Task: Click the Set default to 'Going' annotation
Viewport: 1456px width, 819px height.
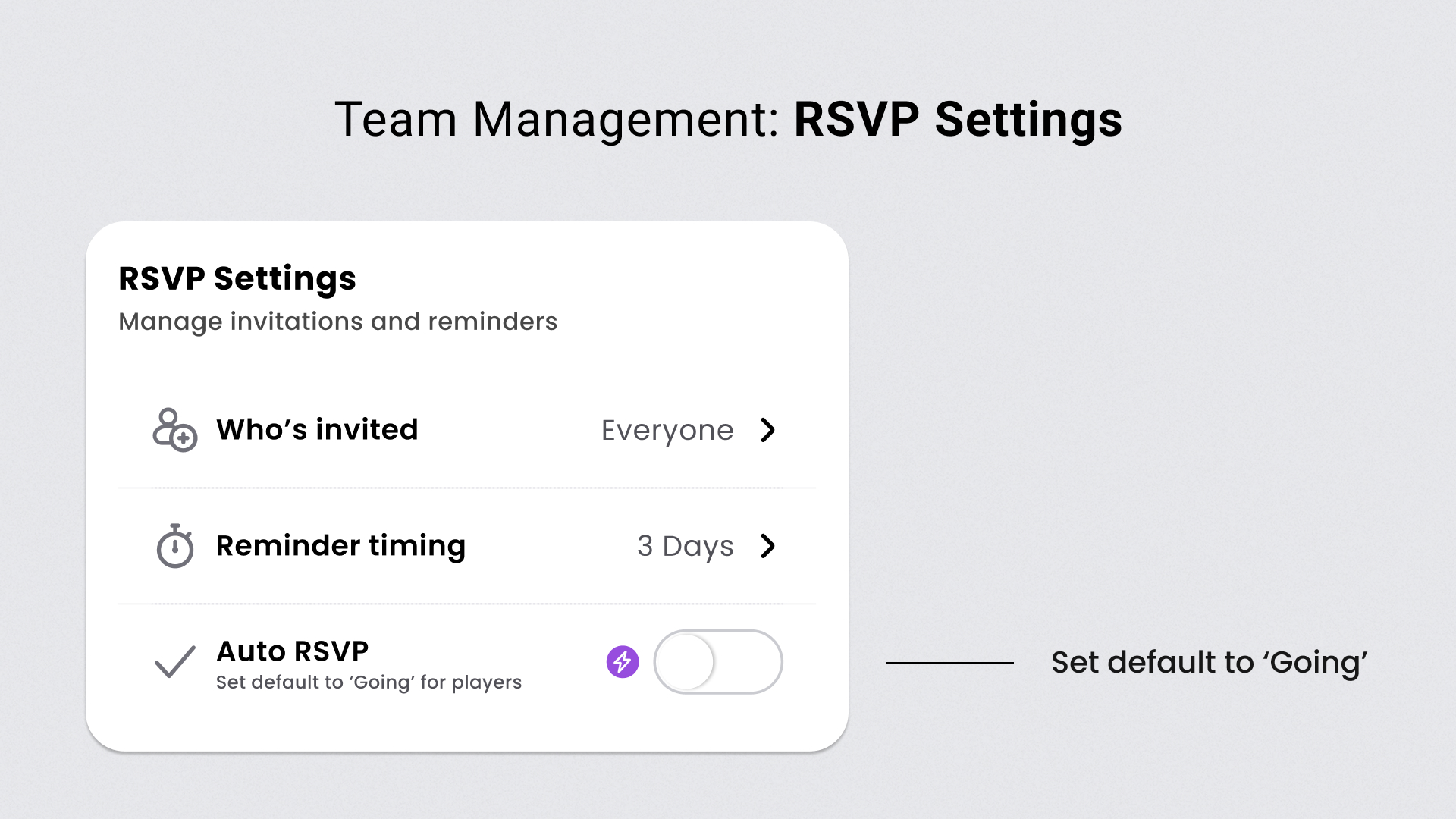Action: coord(1209,662)
